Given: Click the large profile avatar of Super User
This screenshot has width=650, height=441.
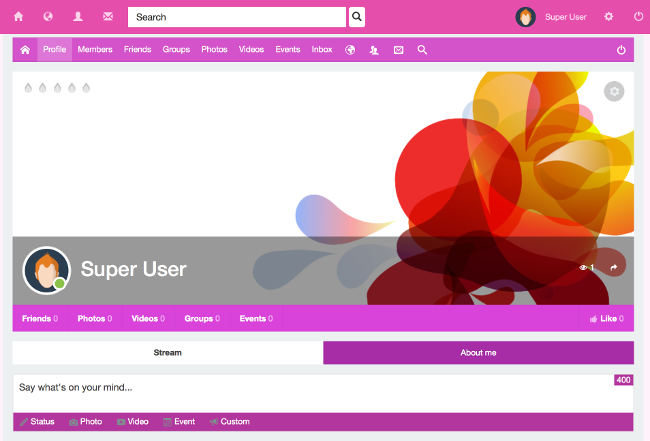Looking at the screenshot, I should tap(46, 270).
